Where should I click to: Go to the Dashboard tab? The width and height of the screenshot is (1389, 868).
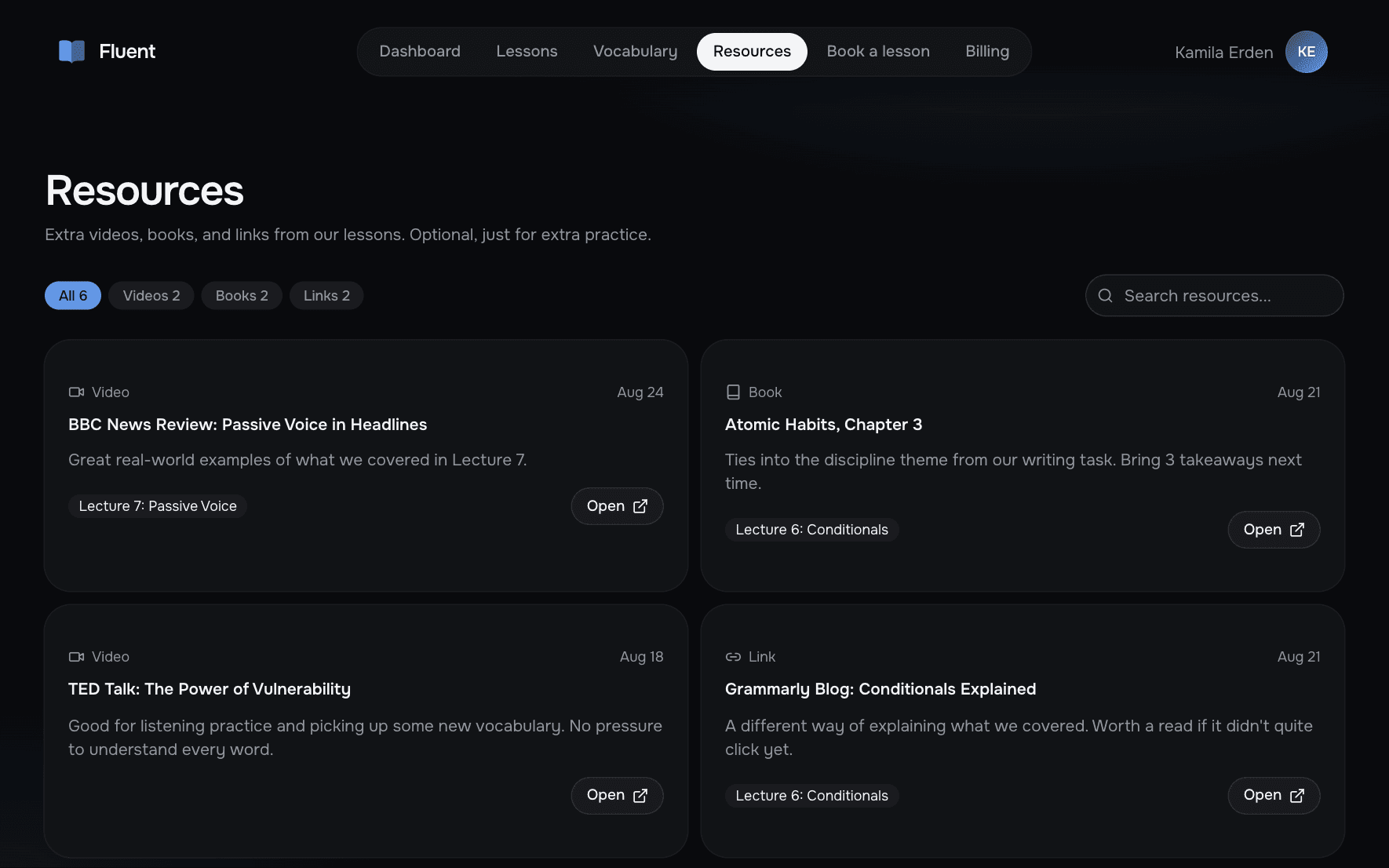420,52
